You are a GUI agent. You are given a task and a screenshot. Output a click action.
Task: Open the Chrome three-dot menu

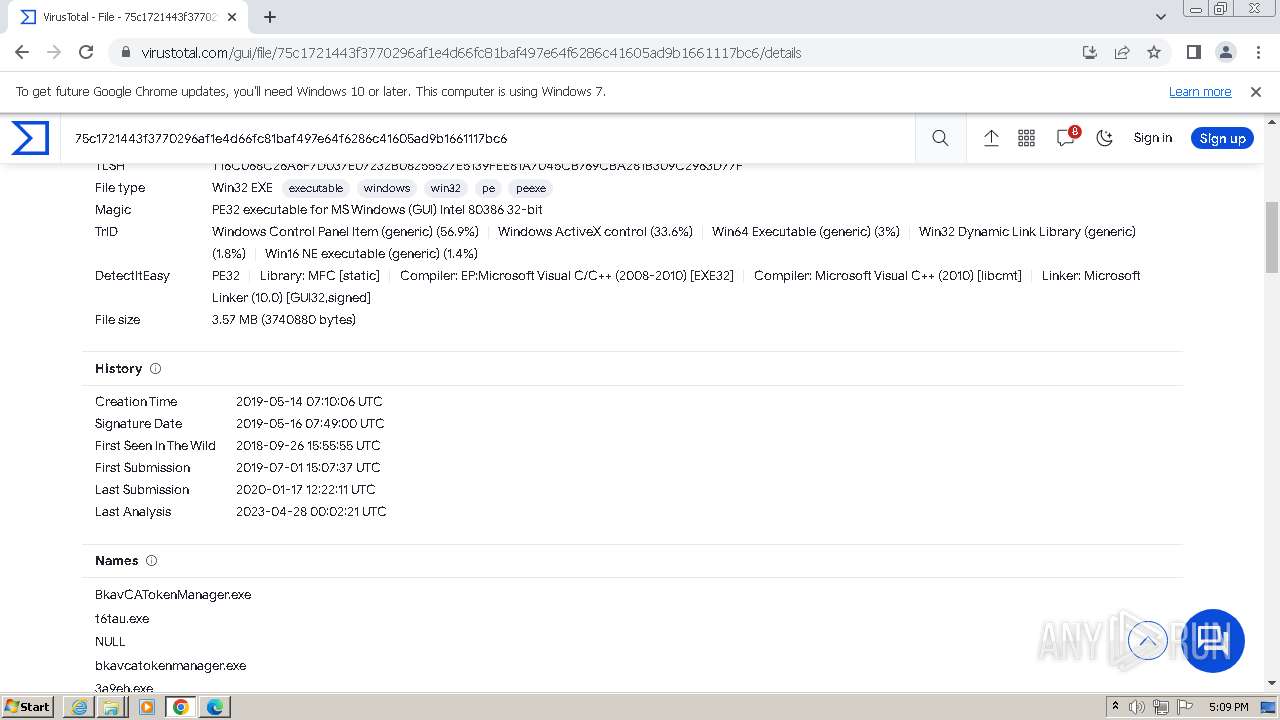tap(1257, 52)
